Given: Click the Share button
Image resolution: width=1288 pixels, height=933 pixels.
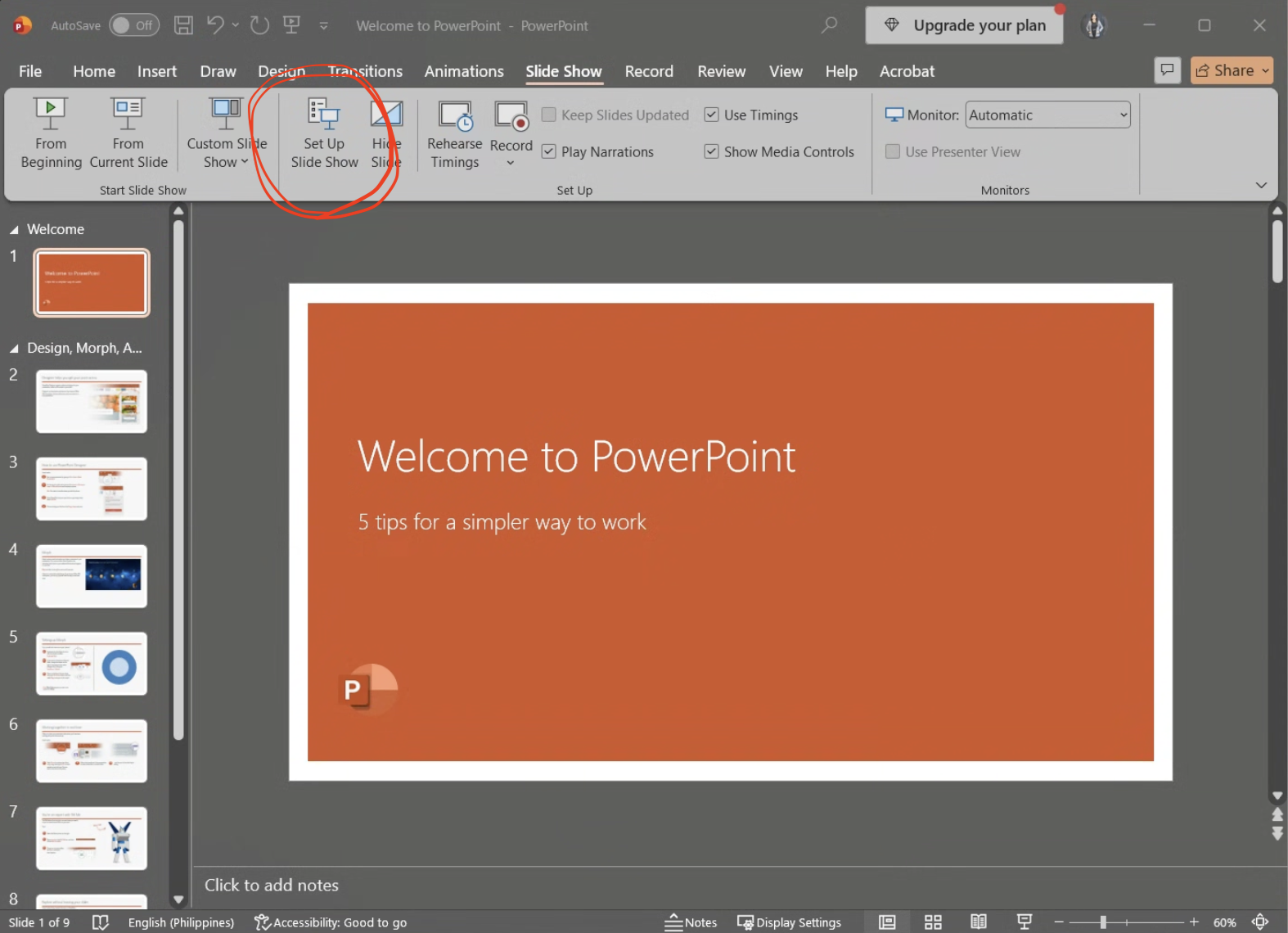Looking at the screenshot, I should 1232,70.
